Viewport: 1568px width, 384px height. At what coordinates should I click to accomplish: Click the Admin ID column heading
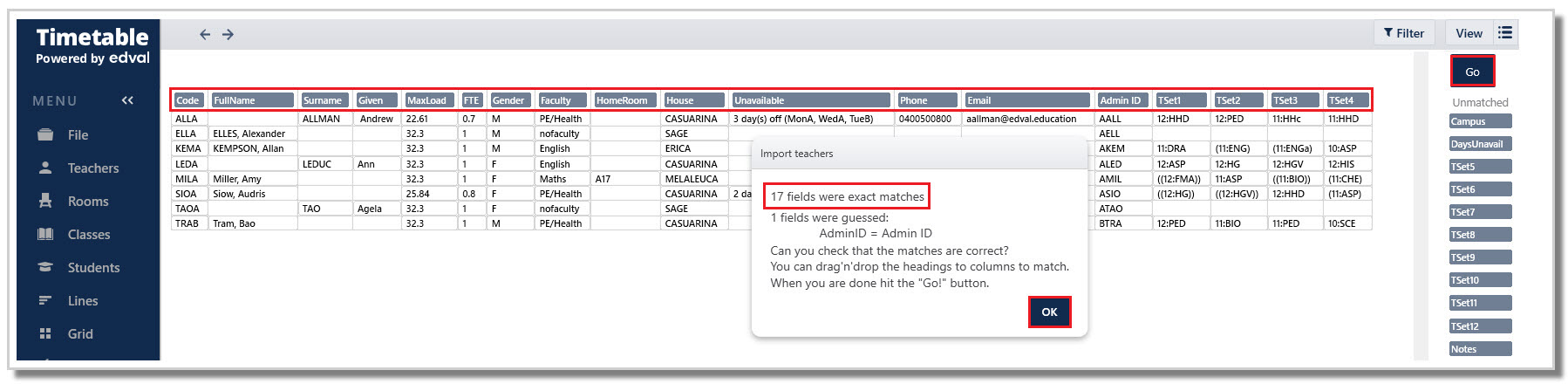coord(1122,100)
